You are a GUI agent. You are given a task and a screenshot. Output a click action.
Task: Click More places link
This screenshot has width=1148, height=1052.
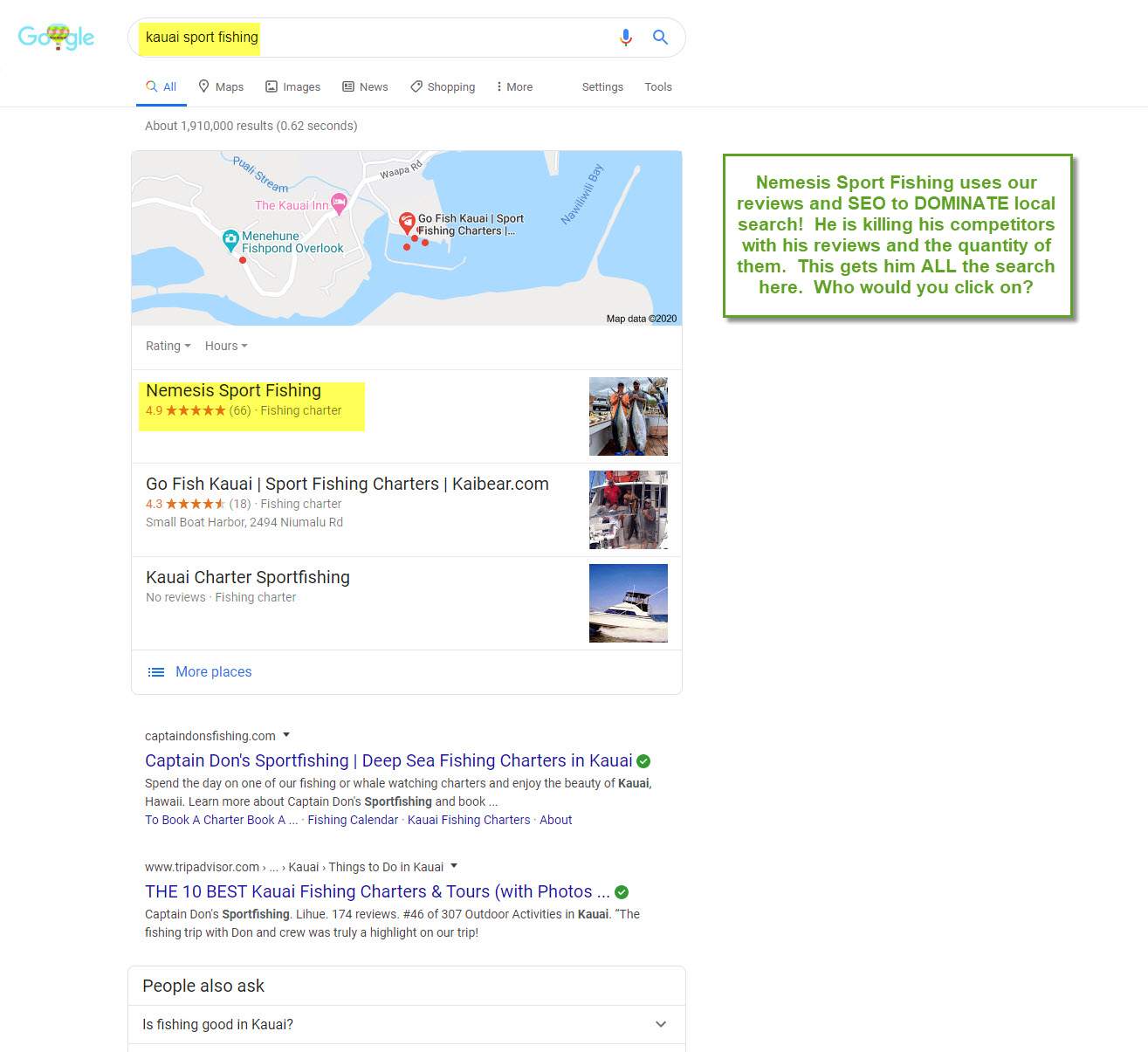tap(214, 671)
